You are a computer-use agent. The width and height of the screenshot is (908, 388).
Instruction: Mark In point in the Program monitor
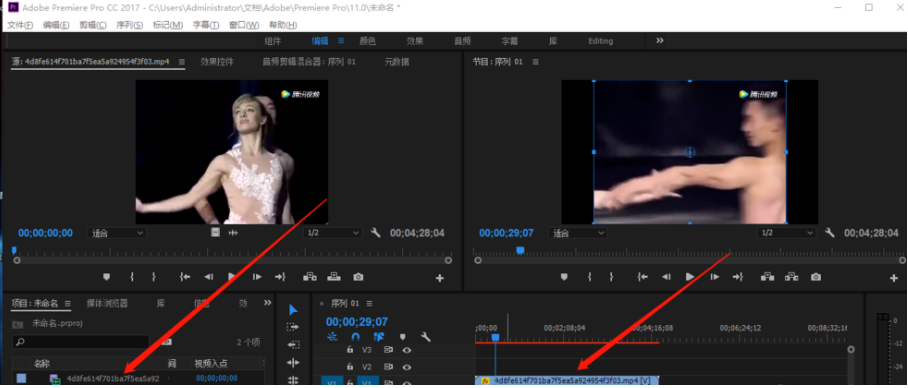(x=590, y=277)
